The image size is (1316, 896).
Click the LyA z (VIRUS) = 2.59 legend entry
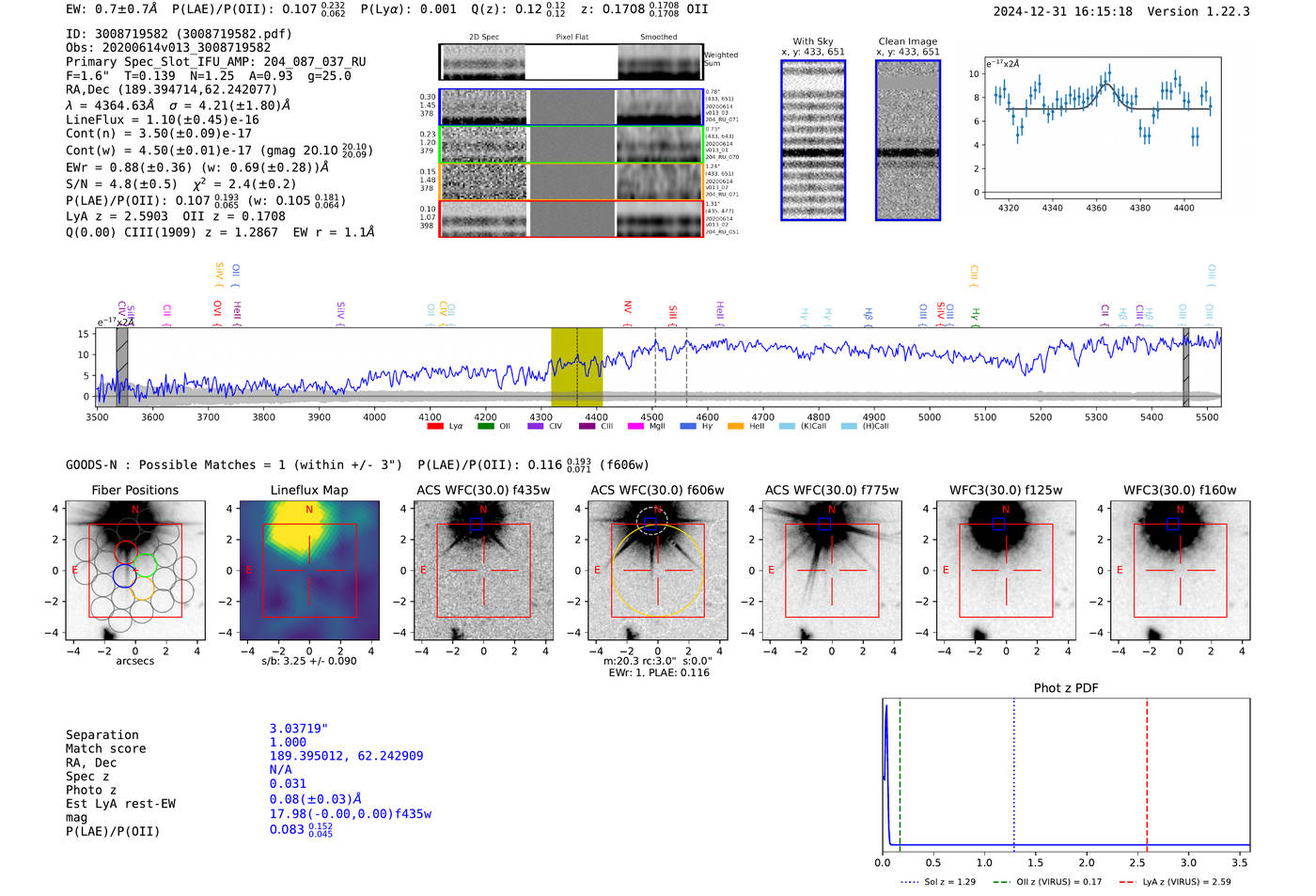coord(1174,882)
